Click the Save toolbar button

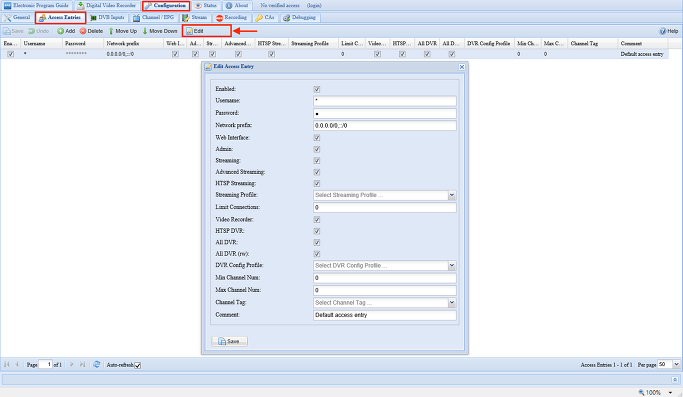[14, 31]
